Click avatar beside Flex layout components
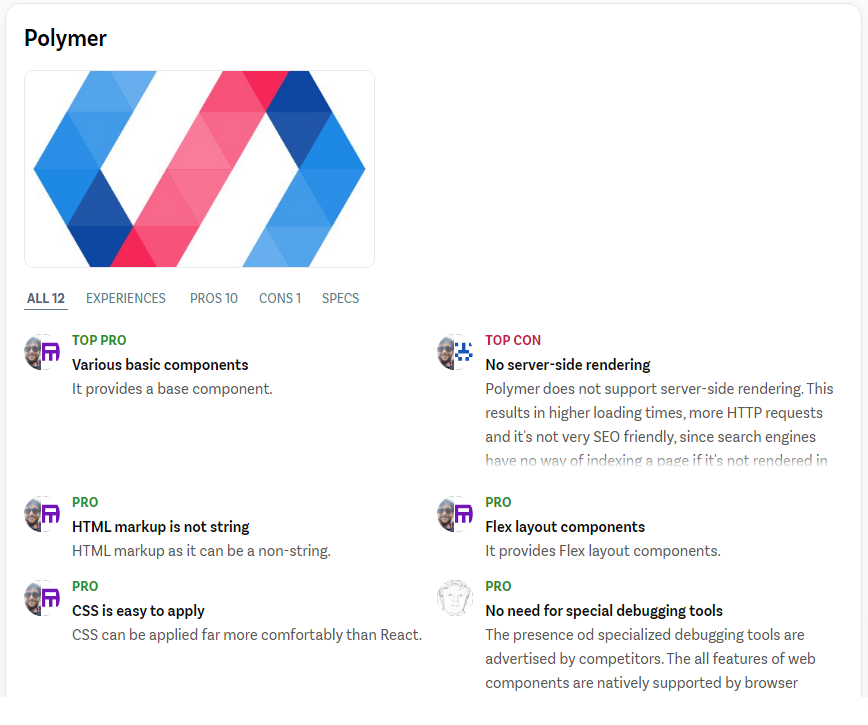 click(x=455, y=514)
